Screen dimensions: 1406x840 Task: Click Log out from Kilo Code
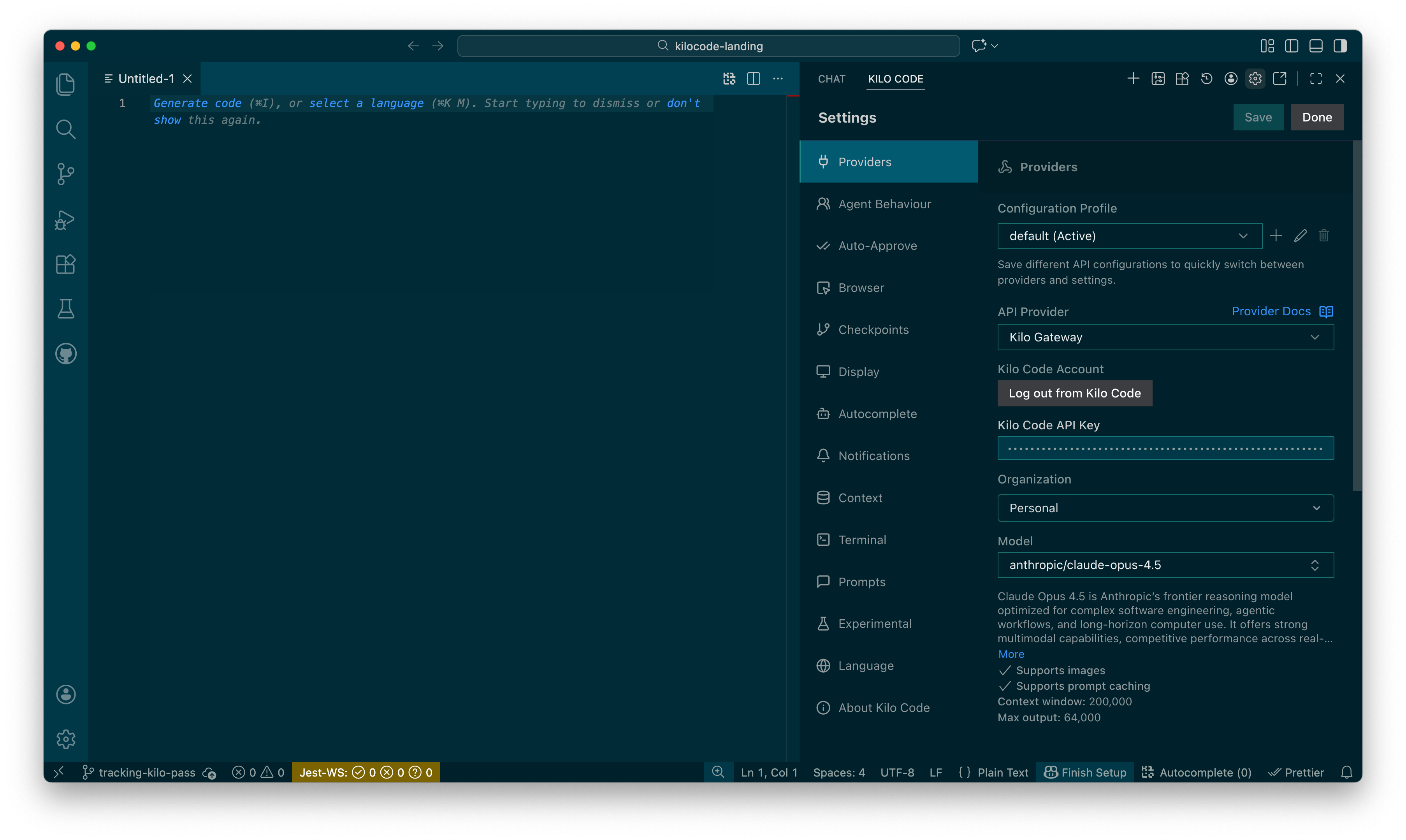click(1074, 393)
